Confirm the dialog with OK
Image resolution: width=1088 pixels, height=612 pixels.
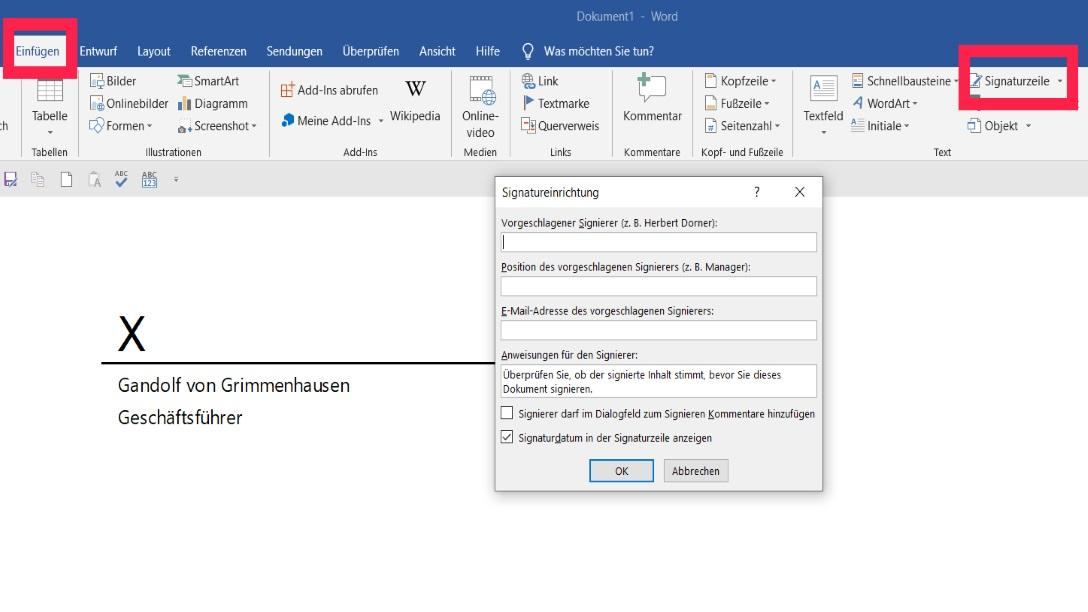click(x=621, y=471)
